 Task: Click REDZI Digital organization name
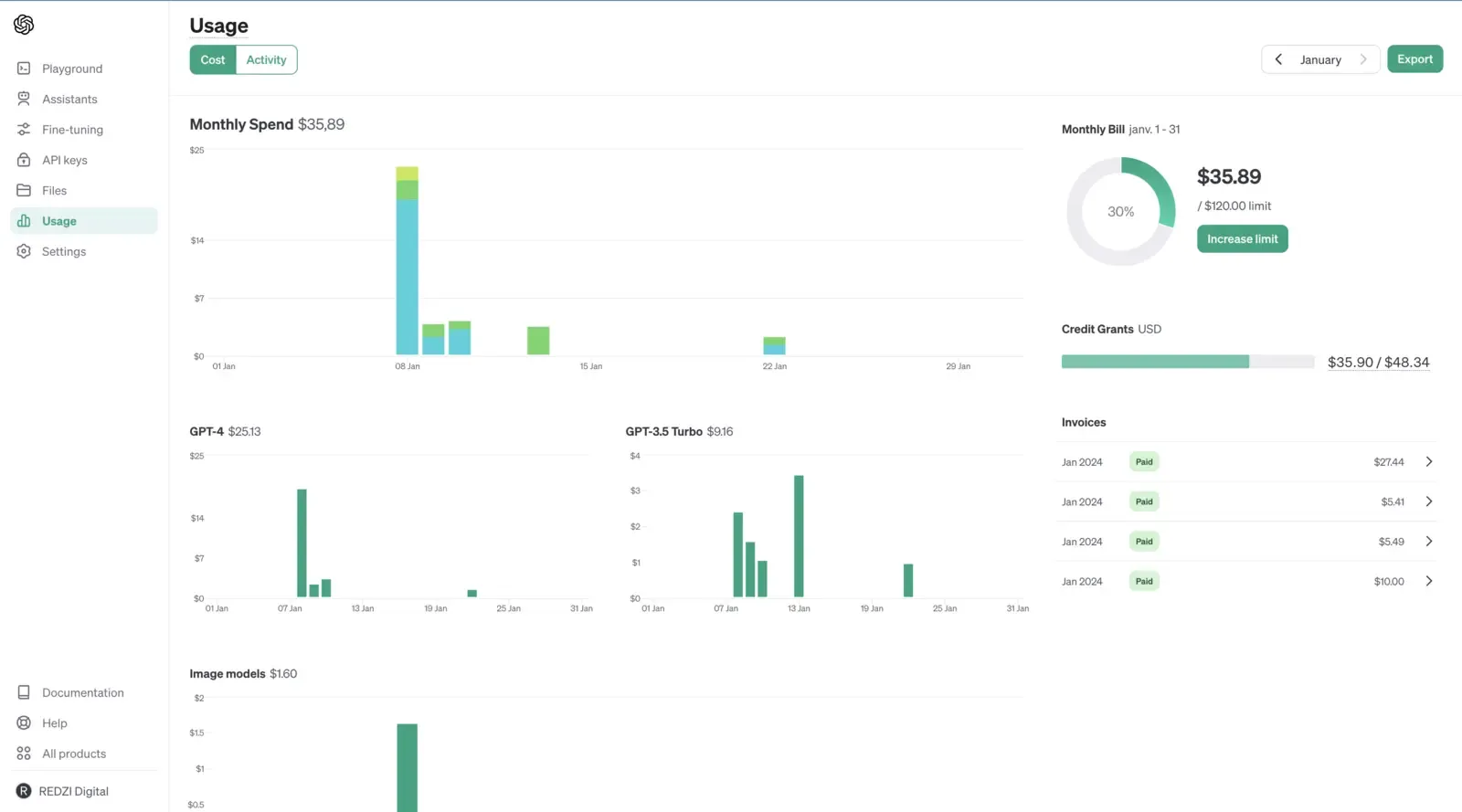click(73, 791)
